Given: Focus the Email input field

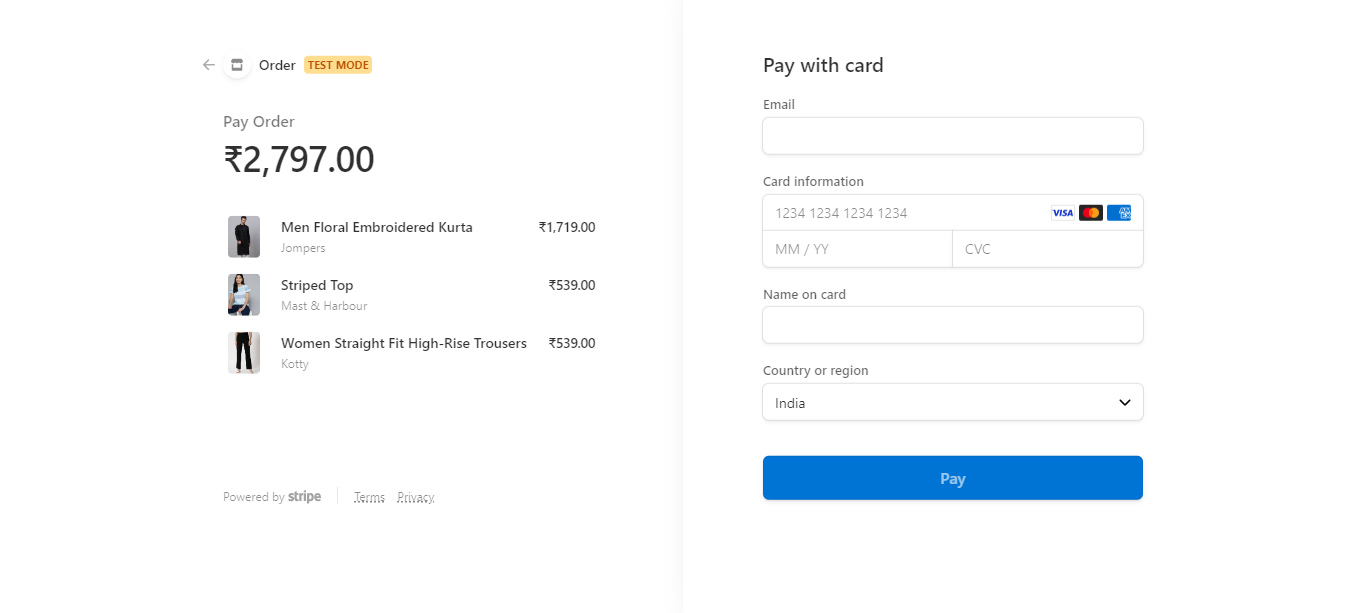Looking at the screenshot, I should click(x=952, y=136).
